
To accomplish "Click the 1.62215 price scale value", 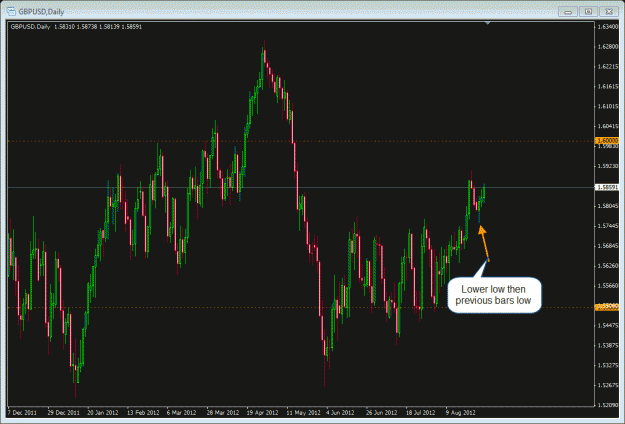I will click(608, 67).
